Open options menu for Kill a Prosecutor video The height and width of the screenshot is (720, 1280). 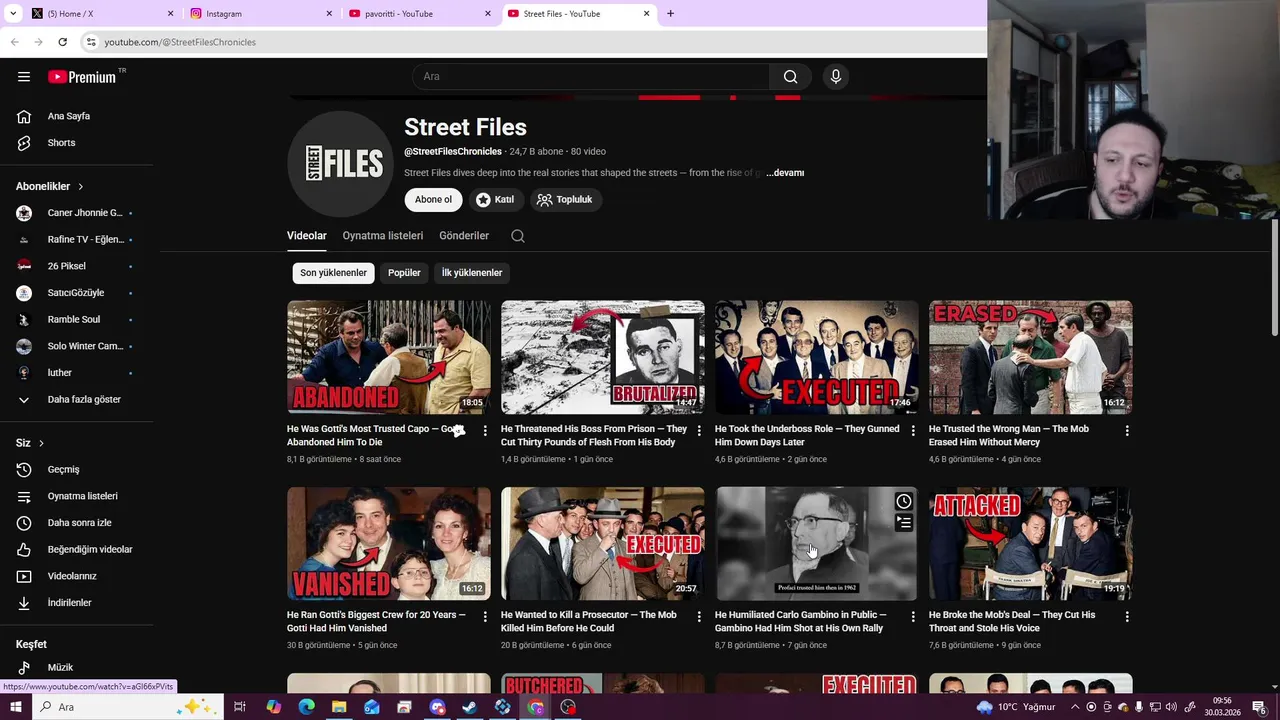[x=699, y=617]
